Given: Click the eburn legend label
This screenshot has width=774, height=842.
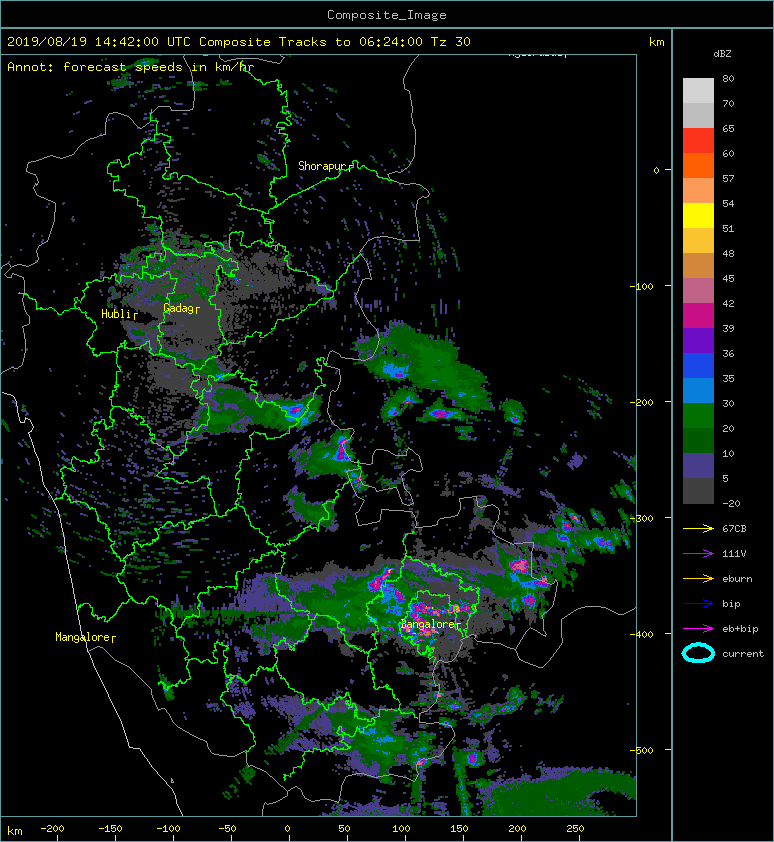Looking at the screenshot, I should [737, 578].
